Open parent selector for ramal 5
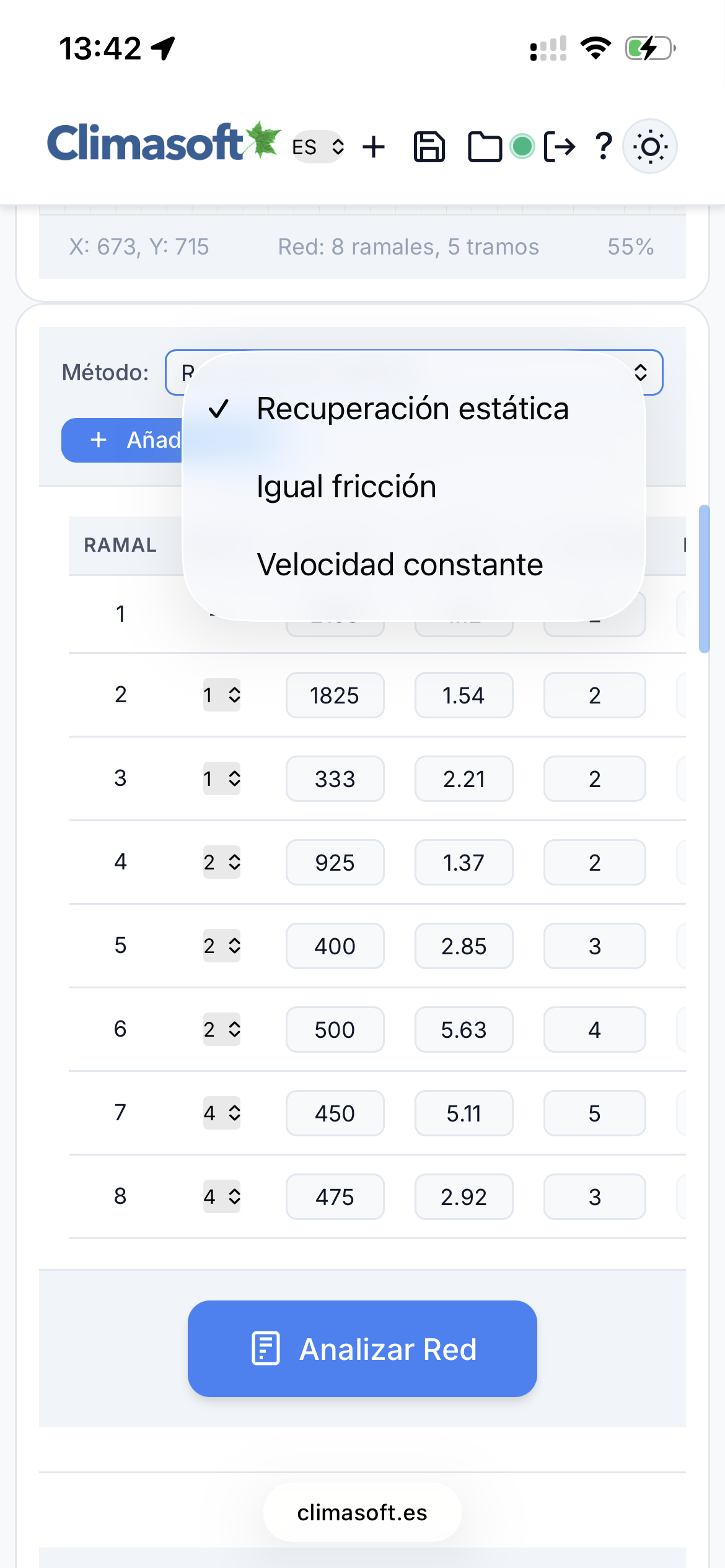Image resolution: width=725 pixels, height=1568 pixels. [x=221, y=946]
